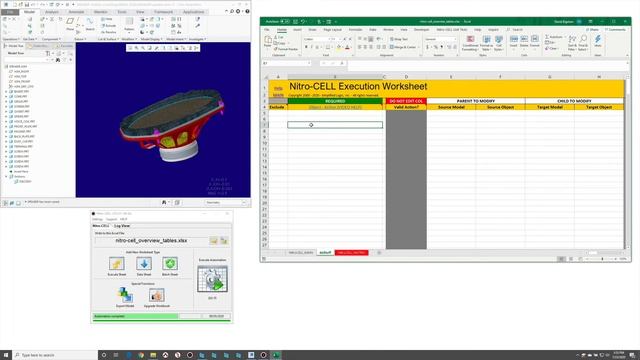The height and width of the screenshot is (360, 640).
Task: Open Component group dropdown in Creo ribbon
Action: pyautogui.click(x=51, y=39)
